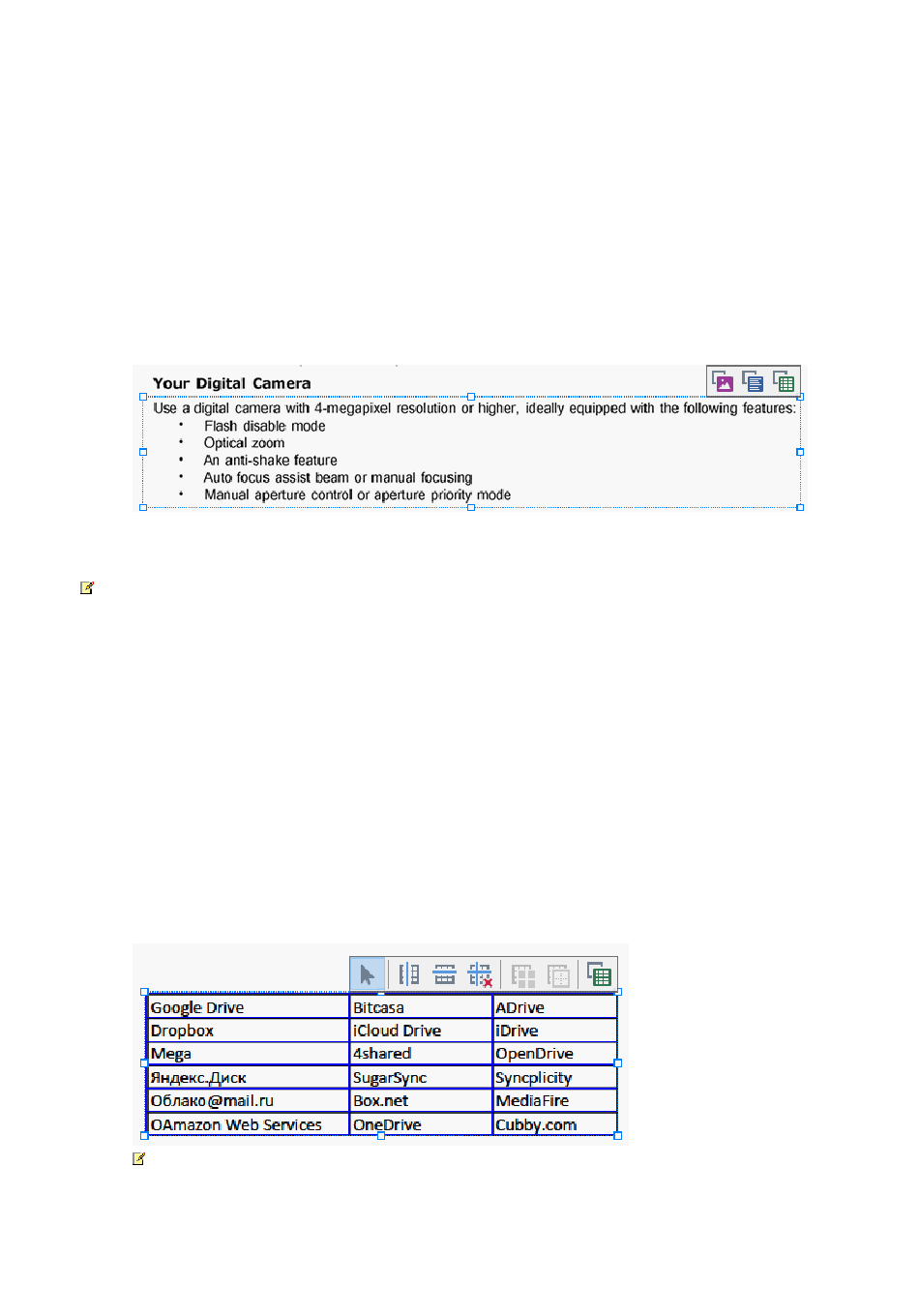Select the "Mega" table cell
The image size is (919, 1316).
(248, 1054)
